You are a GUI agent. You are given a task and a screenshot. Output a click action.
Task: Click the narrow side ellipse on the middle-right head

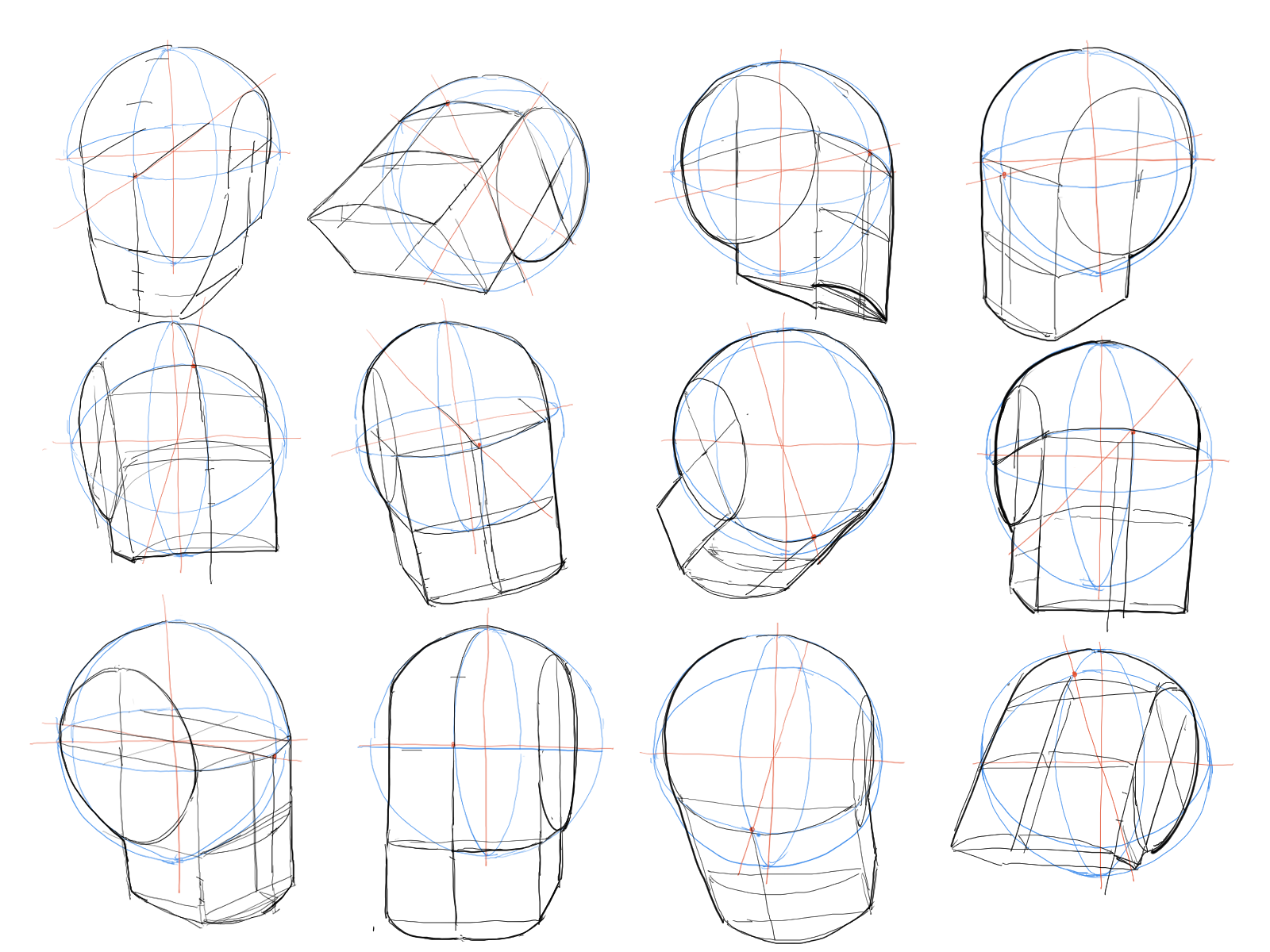click(1022, 455)
